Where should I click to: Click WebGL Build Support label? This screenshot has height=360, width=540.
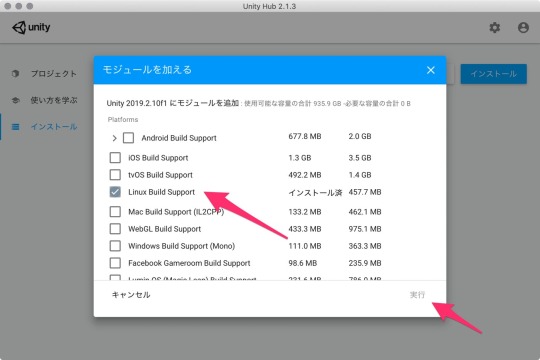pos(164,229)
